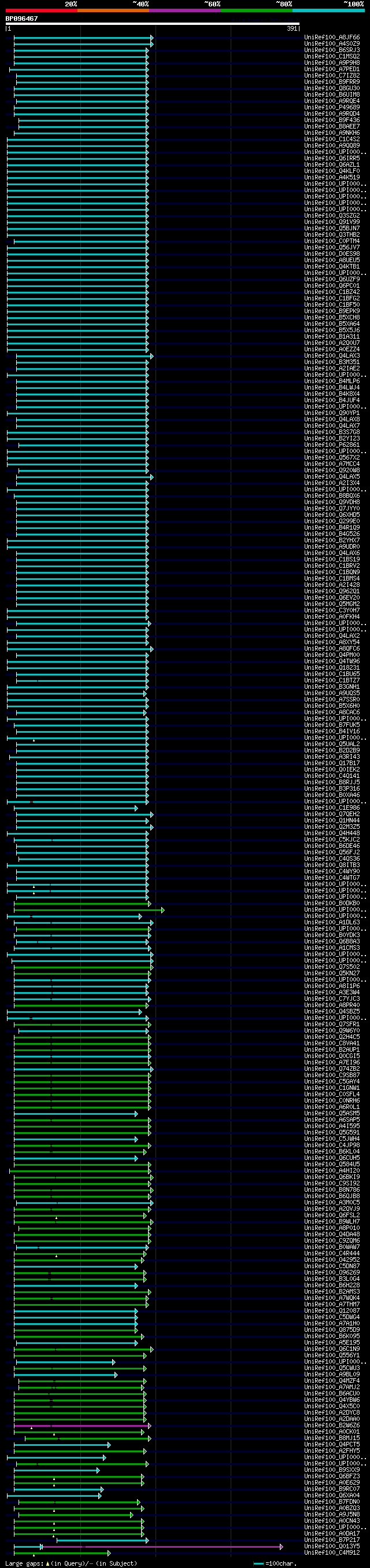Select hit label UniRef100_Q4PCT5
This screenshot has width=370, height=1568.
[x=332, y=1445]
